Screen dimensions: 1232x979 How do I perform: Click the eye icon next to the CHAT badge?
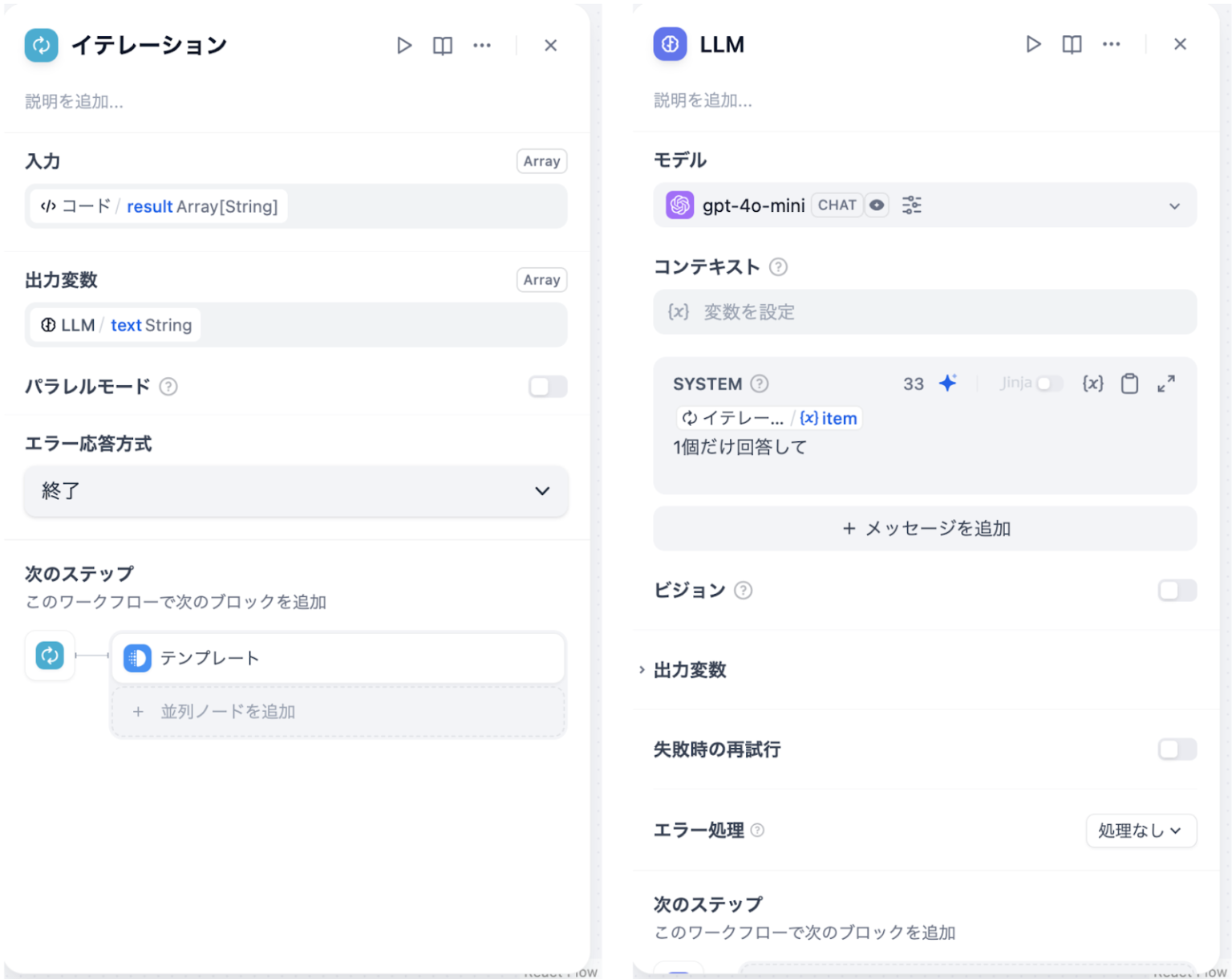877,205
